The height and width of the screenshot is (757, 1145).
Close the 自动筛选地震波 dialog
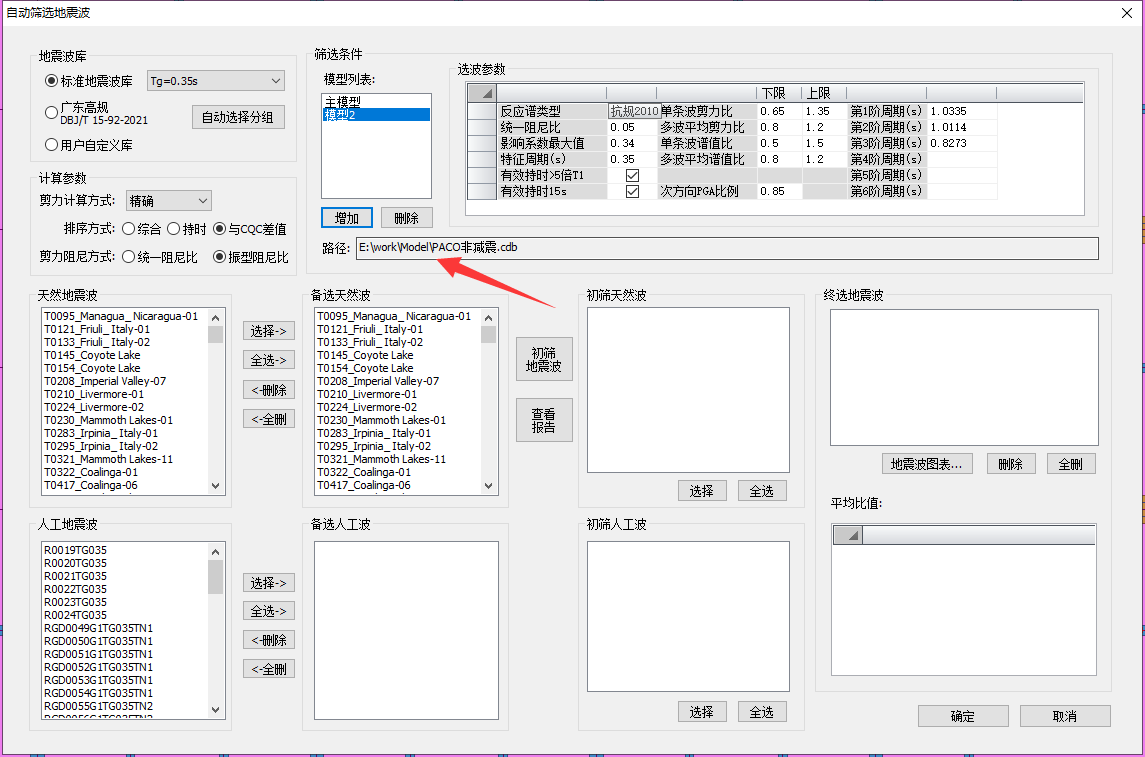1127,13
